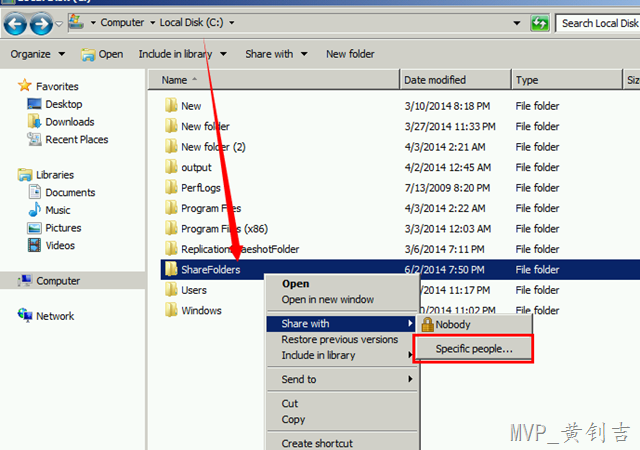Open the Videos library
Image resolution: width=640 pixels, height=450 pixels.
pyautogui.click(x=60, y=245)
